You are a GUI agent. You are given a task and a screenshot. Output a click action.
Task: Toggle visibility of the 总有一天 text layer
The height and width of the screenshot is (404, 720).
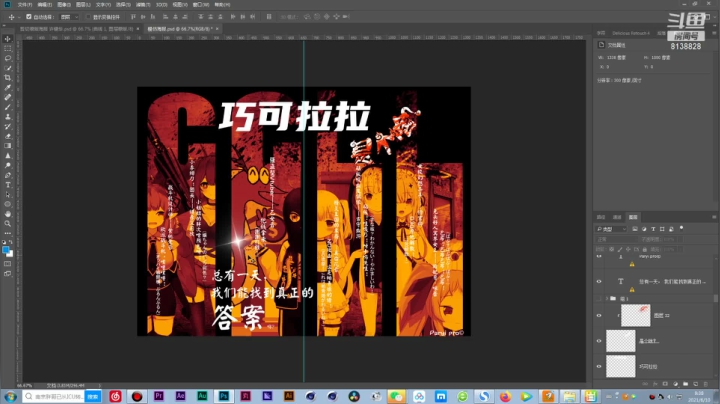(599, 281)
